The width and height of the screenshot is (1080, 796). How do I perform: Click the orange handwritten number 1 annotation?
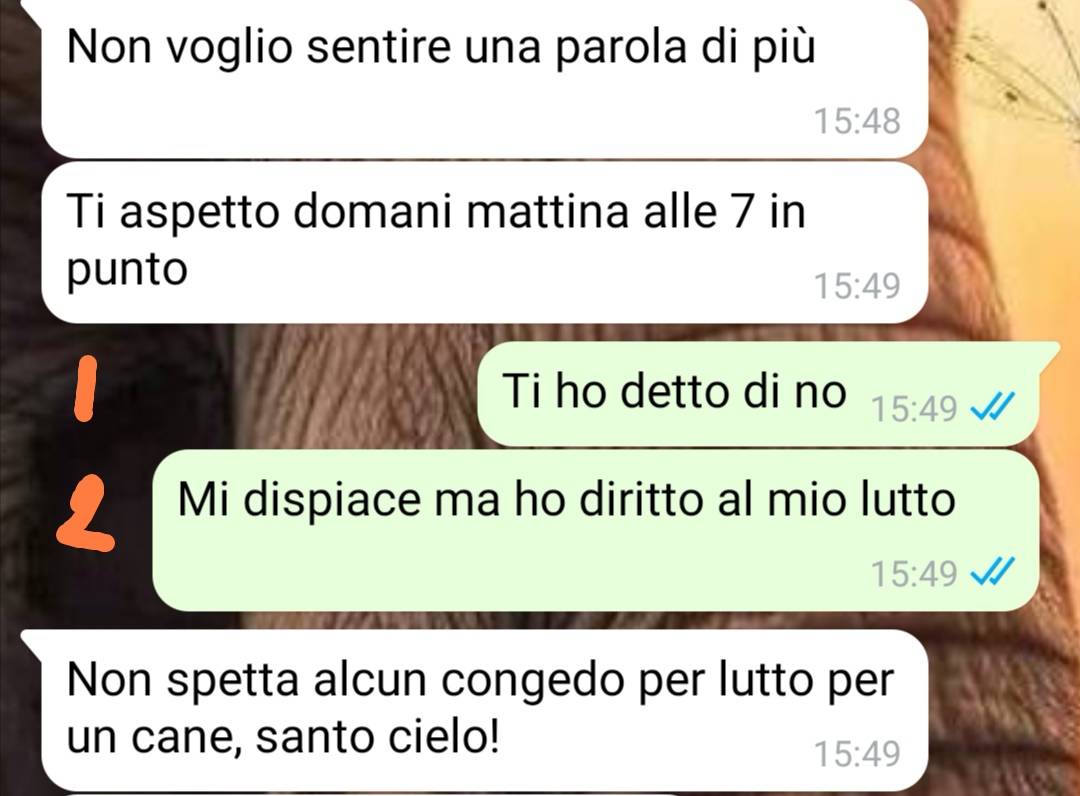coord(85,388)
